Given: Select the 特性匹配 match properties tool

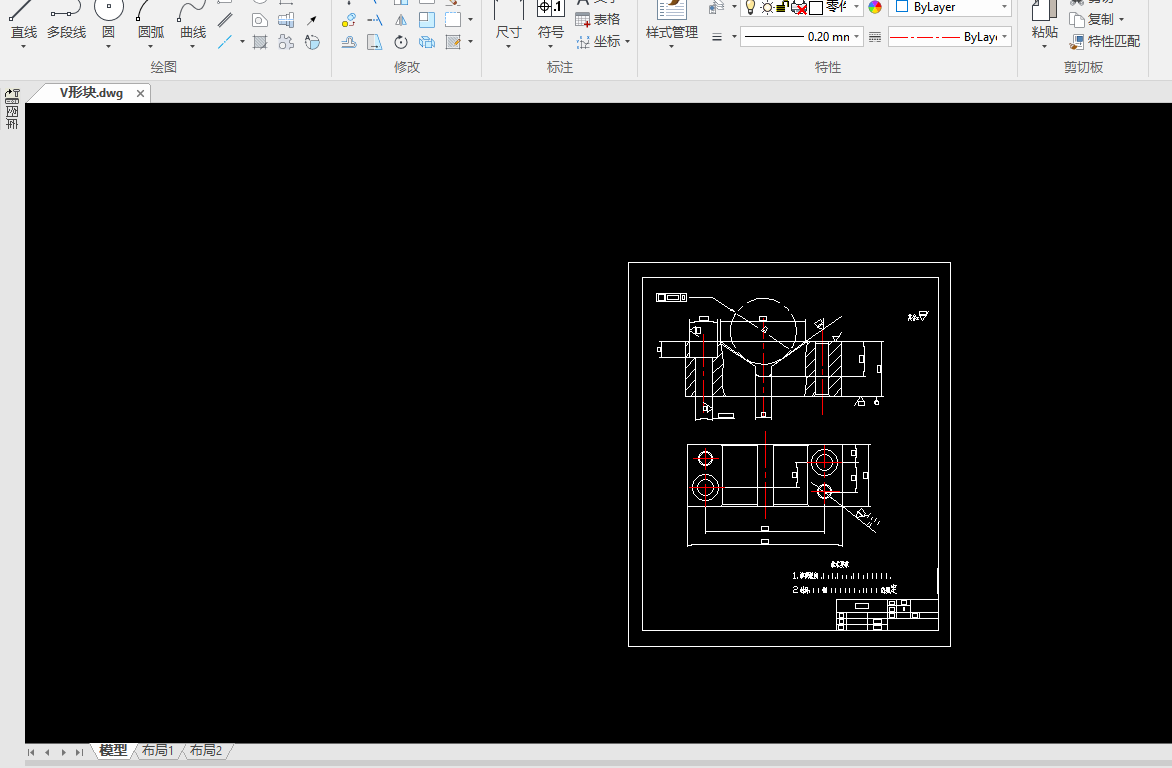Looking at the screenshot, I should (1105, 42).
